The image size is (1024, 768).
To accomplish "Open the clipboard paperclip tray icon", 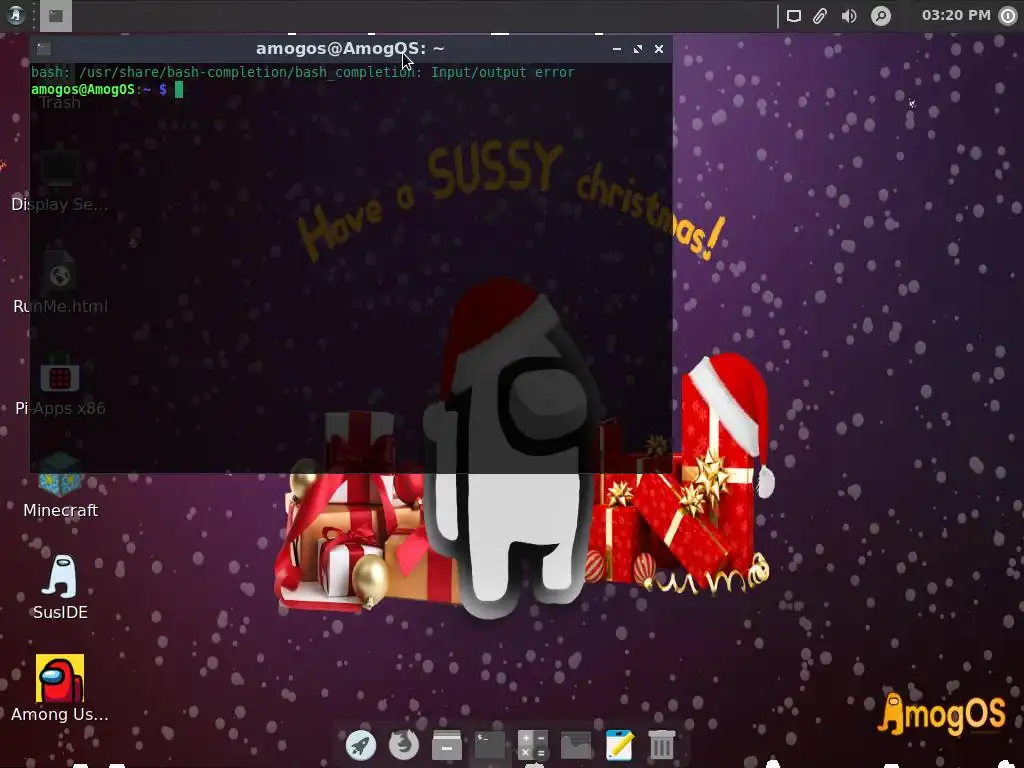I will (x=820, y=16).
